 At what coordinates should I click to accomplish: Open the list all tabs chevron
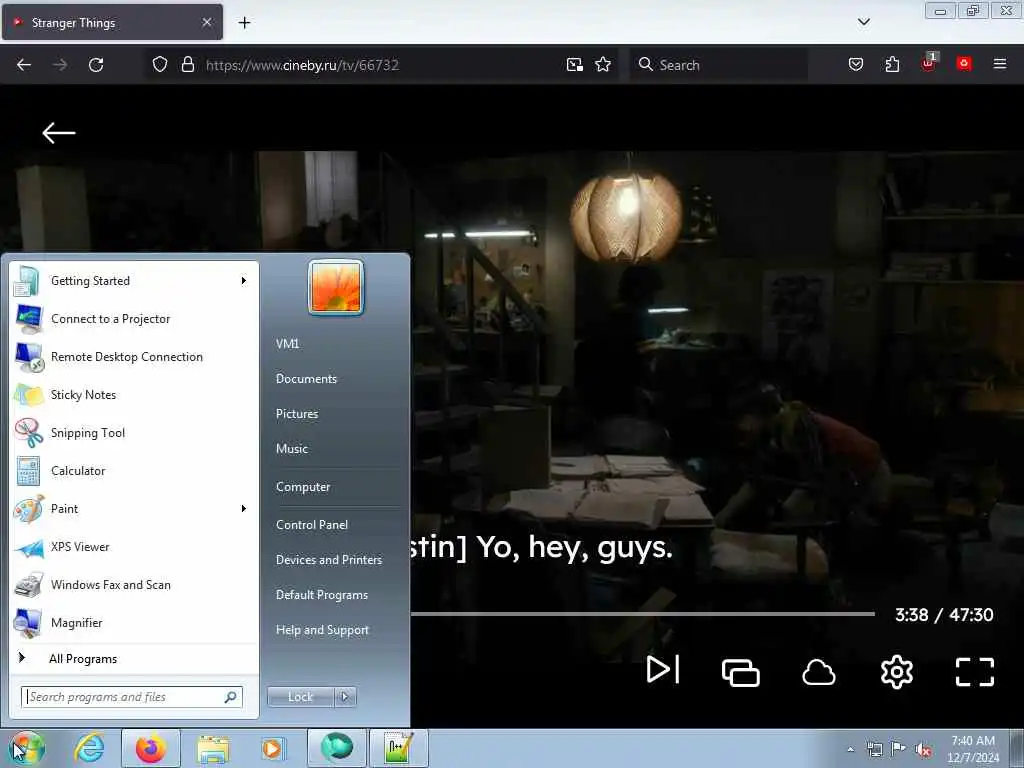863,22
